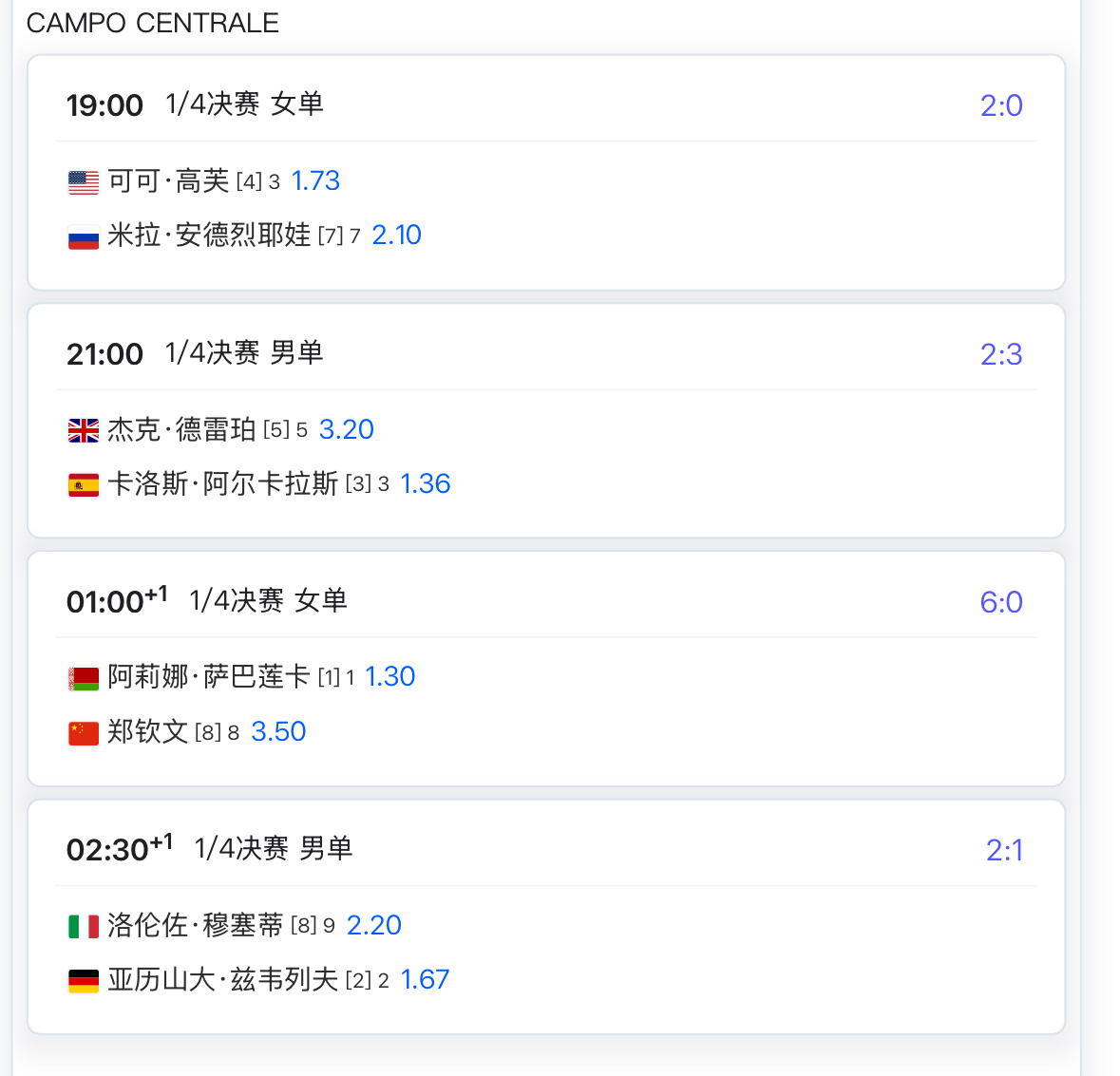
Task: Open player page for 阿莉娜·萨巴莲卡
Action: click(209, 676)
